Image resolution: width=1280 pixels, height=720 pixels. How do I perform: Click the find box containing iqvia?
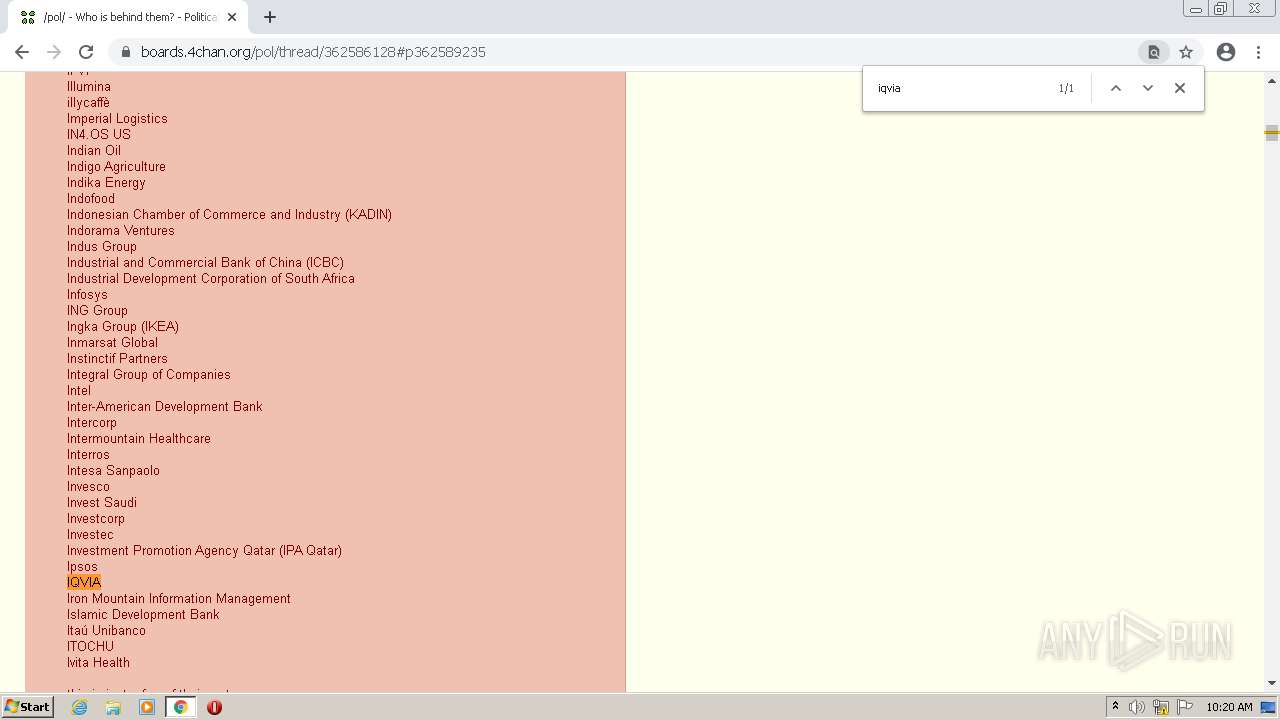(x=960, y=88)
